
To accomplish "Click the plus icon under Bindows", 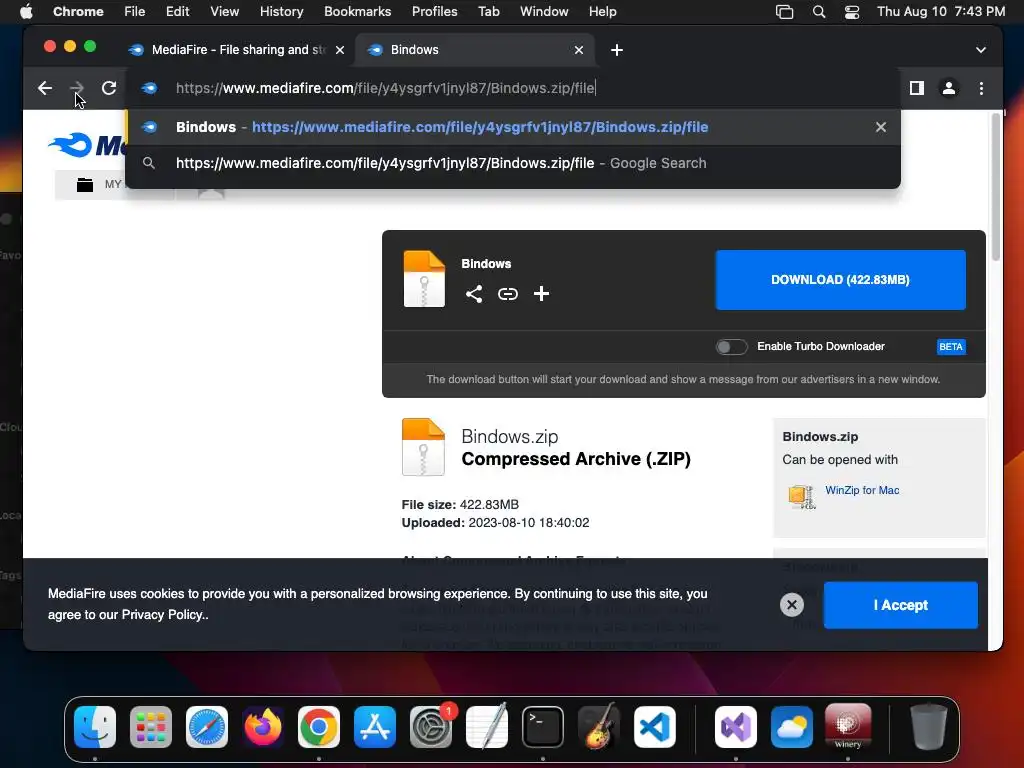I will tap(541, 294).
